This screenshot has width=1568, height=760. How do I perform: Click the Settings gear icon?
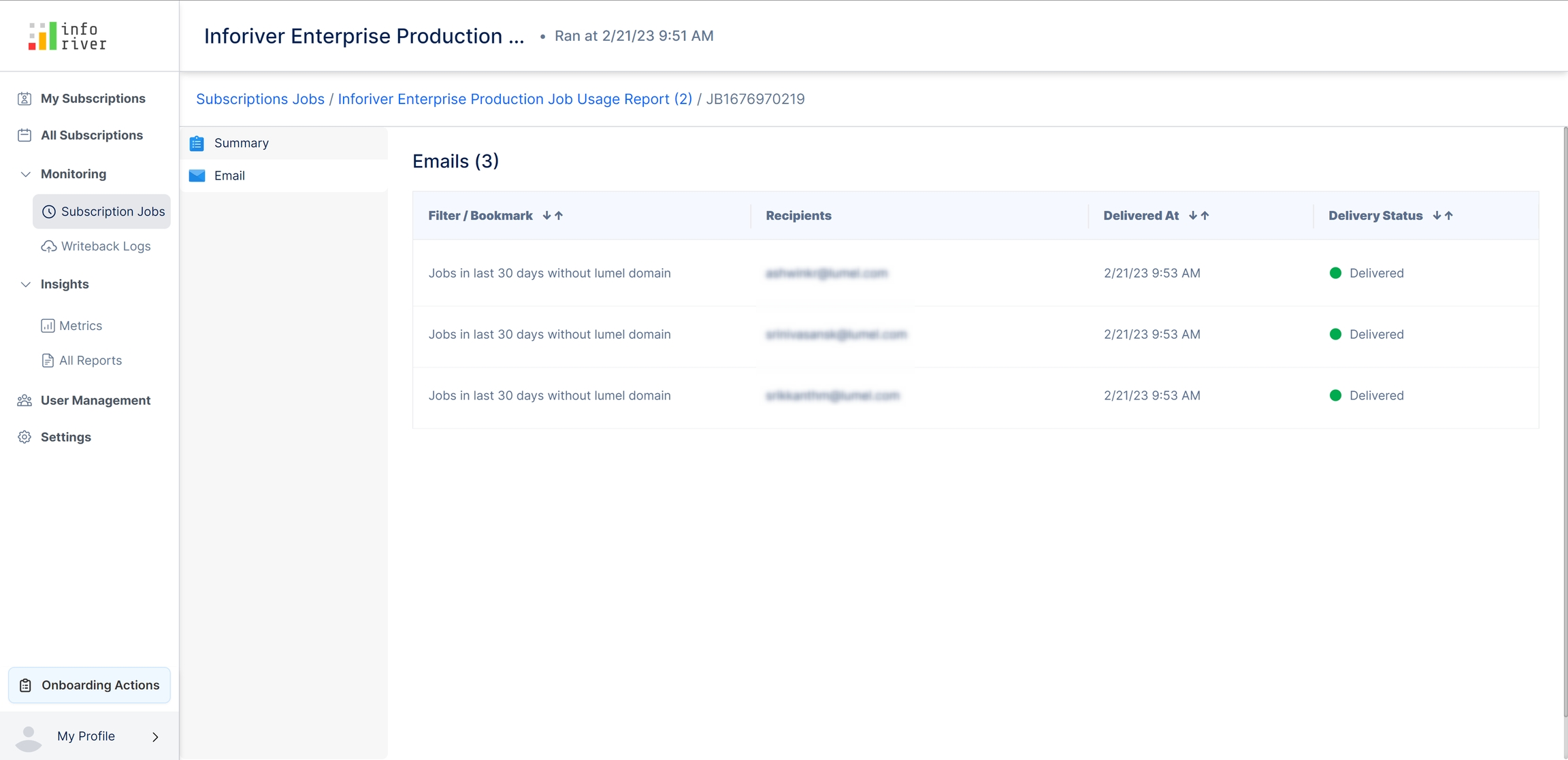[24, 437]
